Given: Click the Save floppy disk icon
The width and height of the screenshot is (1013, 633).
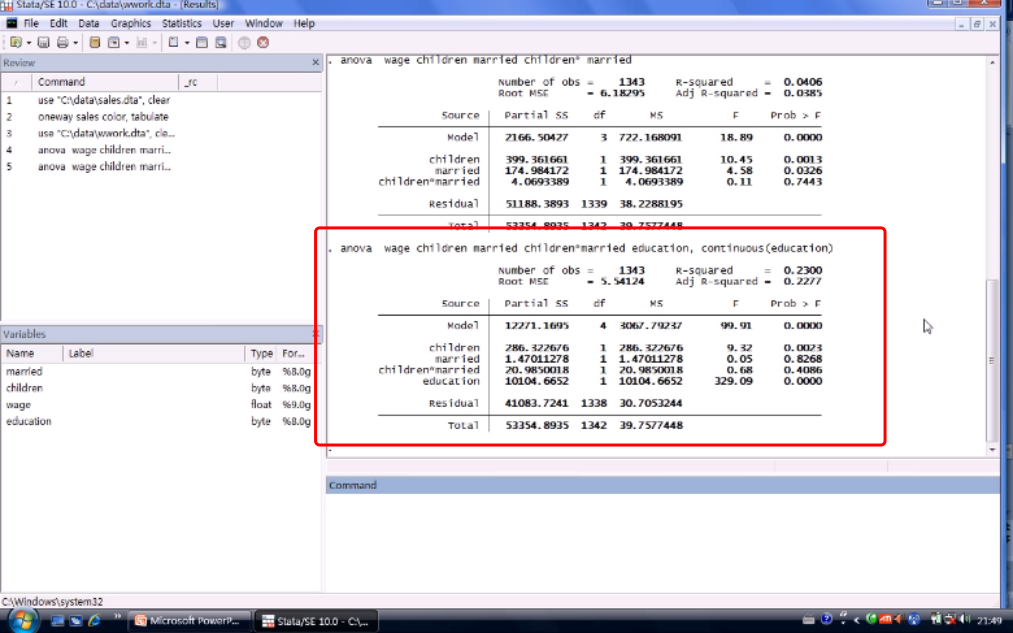Looking at the screenshot, I should point(43,43).
